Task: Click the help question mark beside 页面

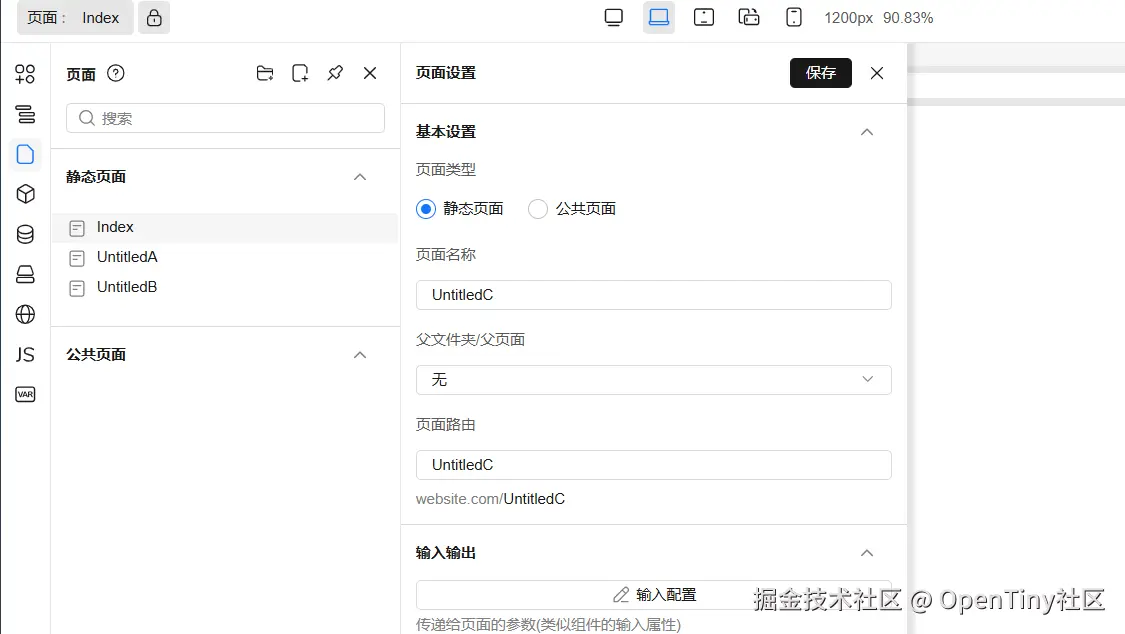Action: 116,73
